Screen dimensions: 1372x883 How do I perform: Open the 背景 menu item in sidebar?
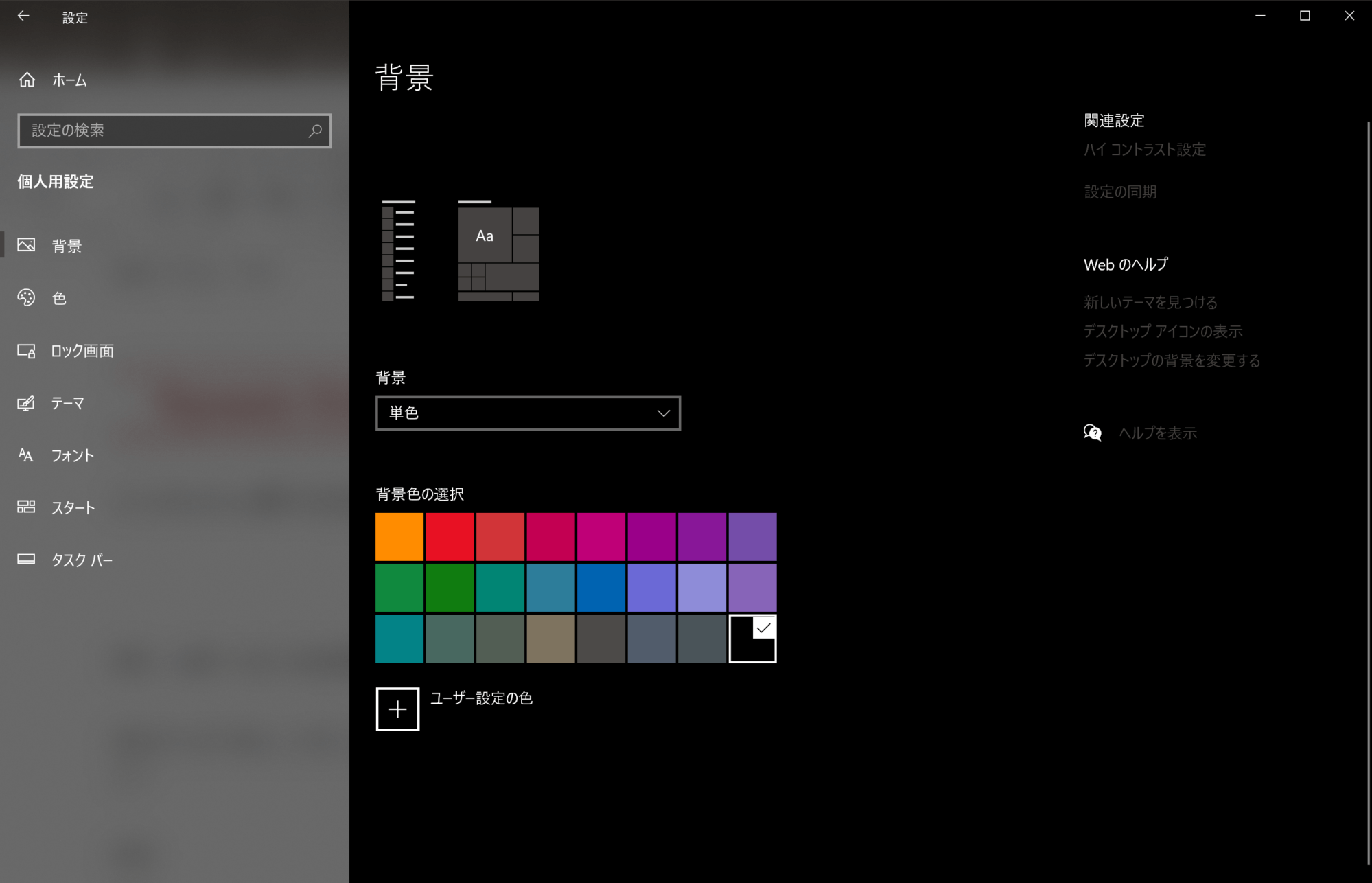tap(174, 245)
